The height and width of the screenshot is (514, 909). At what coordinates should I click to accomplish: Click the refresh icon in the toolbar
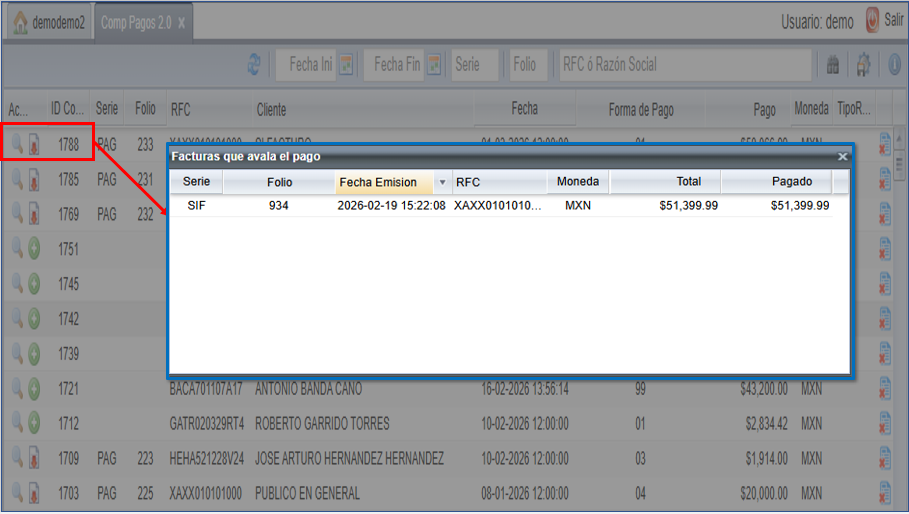click(256, 65)
